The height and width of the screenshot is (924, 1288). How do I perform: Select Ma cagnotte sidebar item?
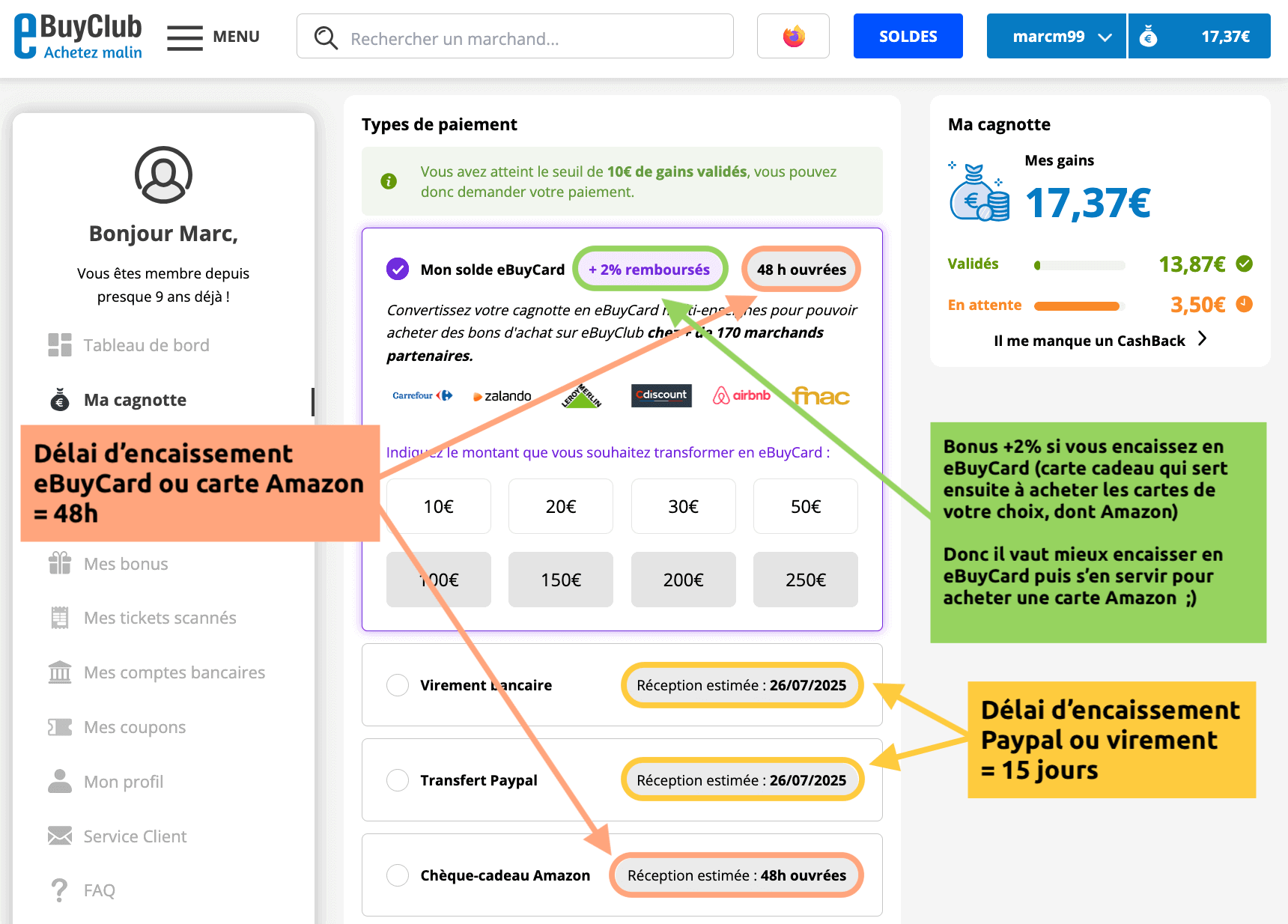[x=135, y=400]
